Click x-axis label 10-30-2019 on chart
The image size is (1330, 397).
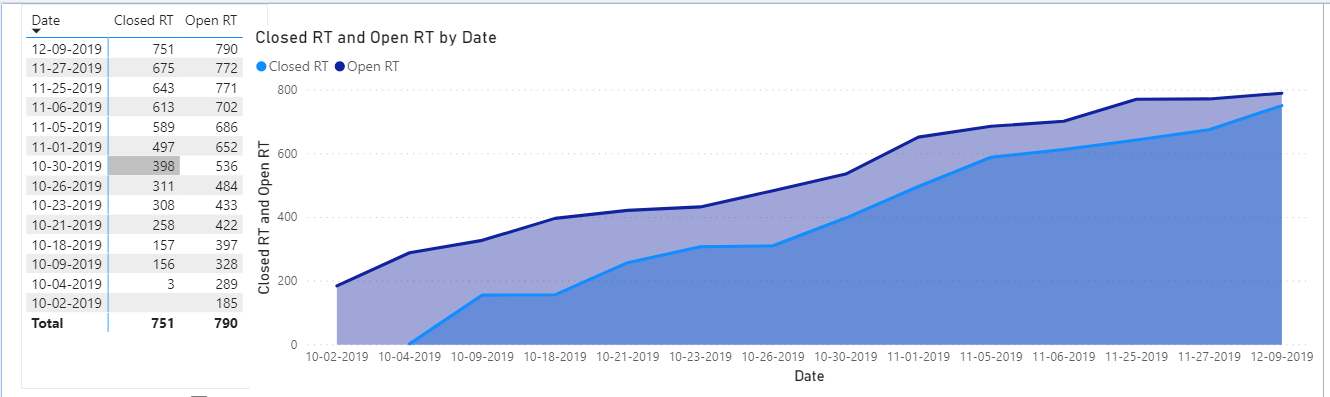[846, 356]
